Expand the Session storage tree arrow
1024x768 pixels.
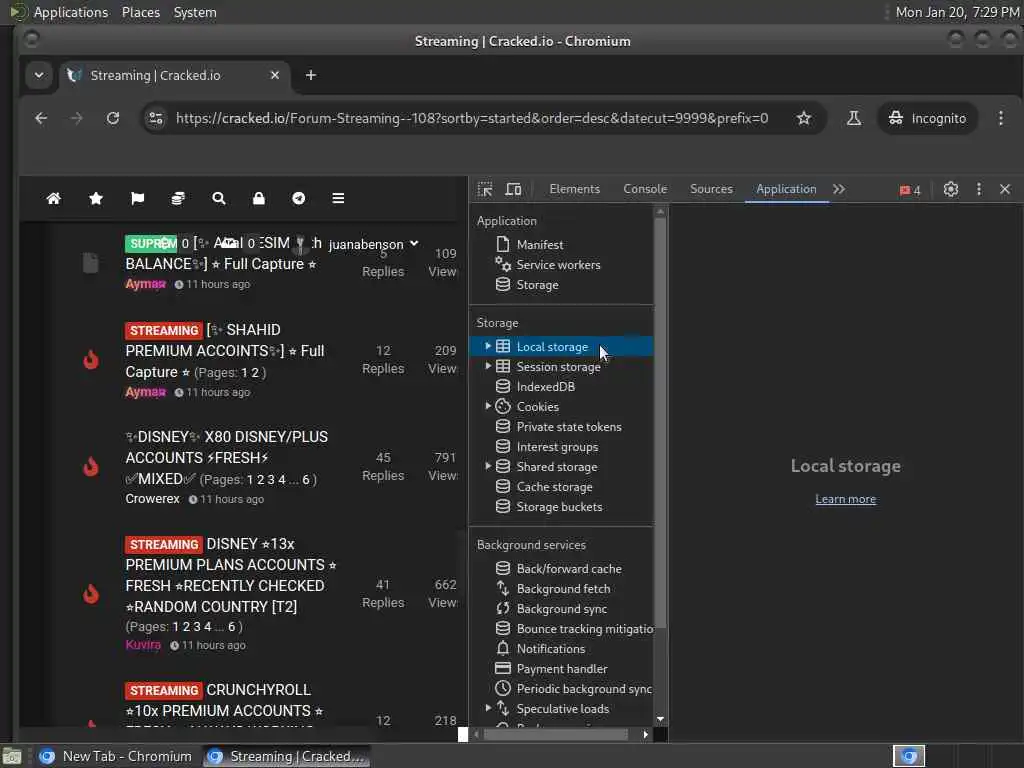(x=488, y=366)
